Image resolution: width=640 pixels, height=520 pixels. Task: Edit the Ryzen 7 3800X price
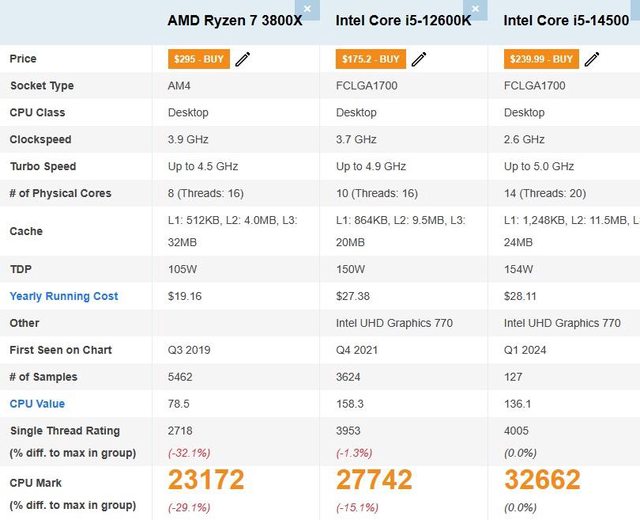[243, 59]
